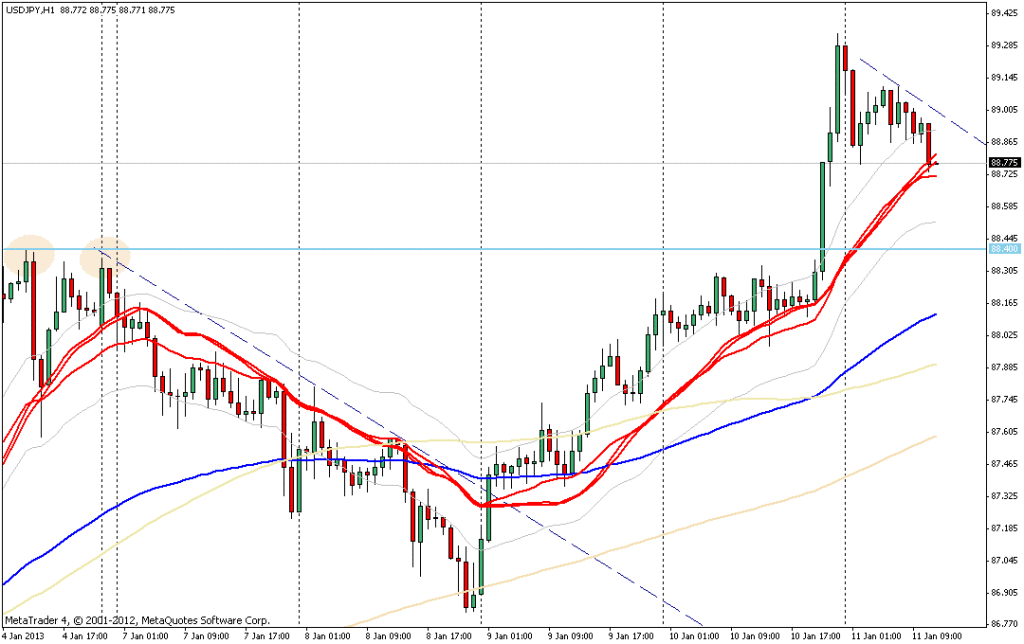Screen dimensions: 1024x644
Task: Click the '4 Jan 2013' date label
Action: tap(24, 635)
